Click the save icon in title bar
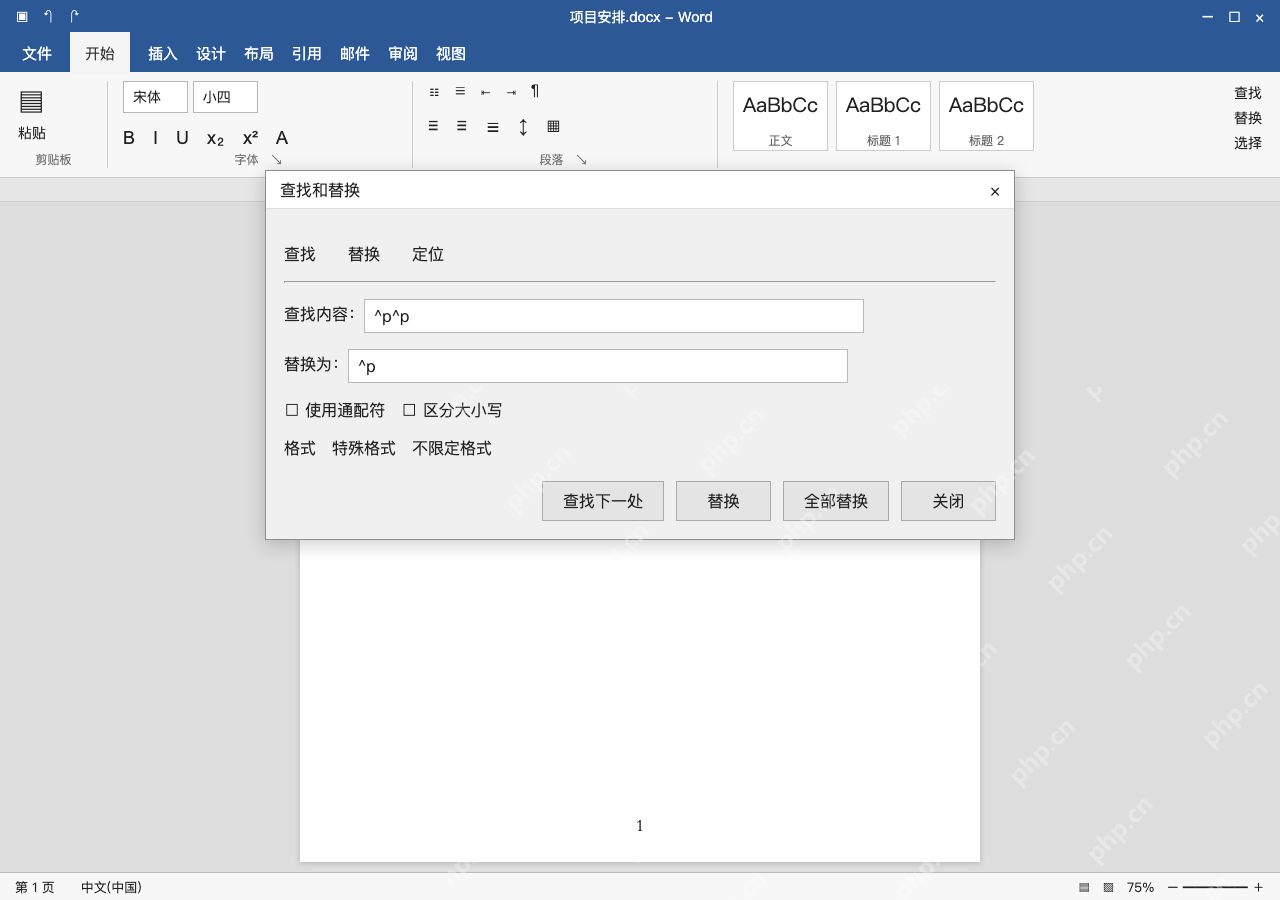1280x900 pixels. 22,16
